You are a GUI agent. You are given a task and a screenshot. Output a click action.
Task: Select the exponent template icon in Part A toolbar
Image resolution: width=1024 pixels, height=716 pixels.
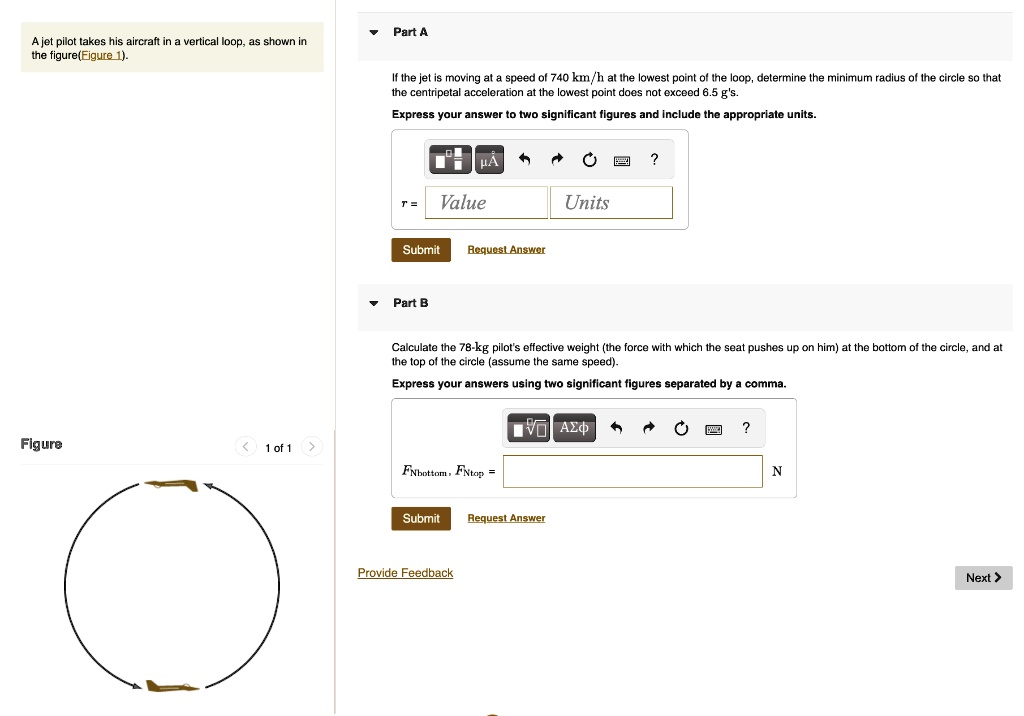[449, 159]
